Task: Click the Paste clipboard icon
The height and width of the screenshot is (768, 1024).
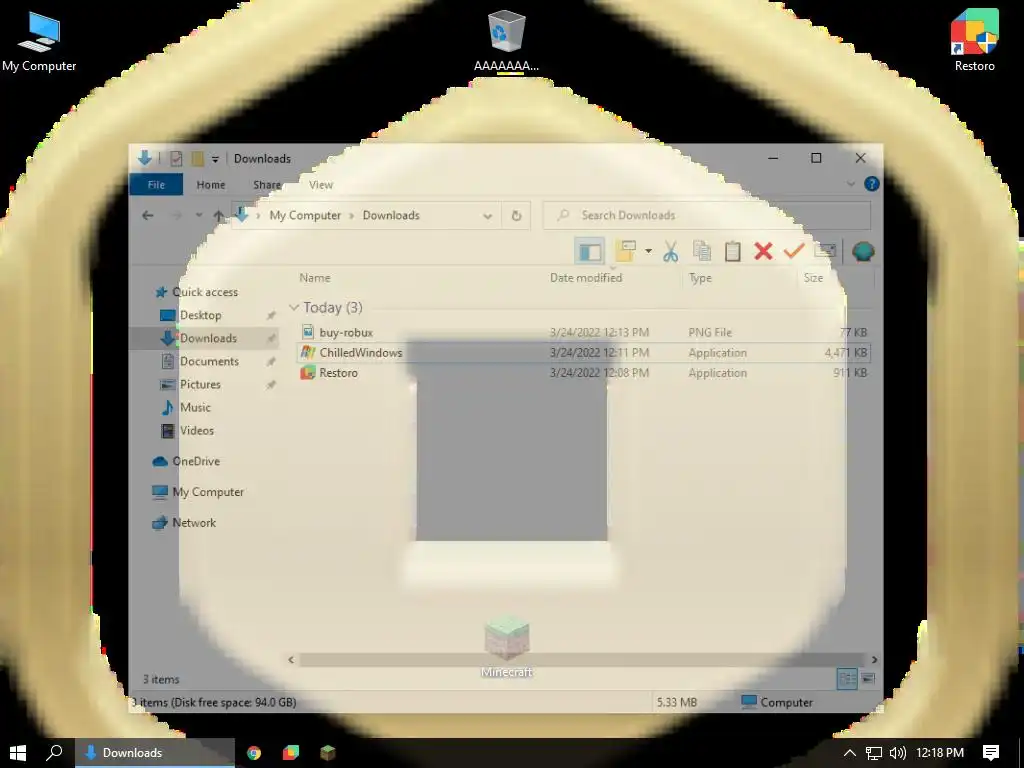Action: [733, 251]
